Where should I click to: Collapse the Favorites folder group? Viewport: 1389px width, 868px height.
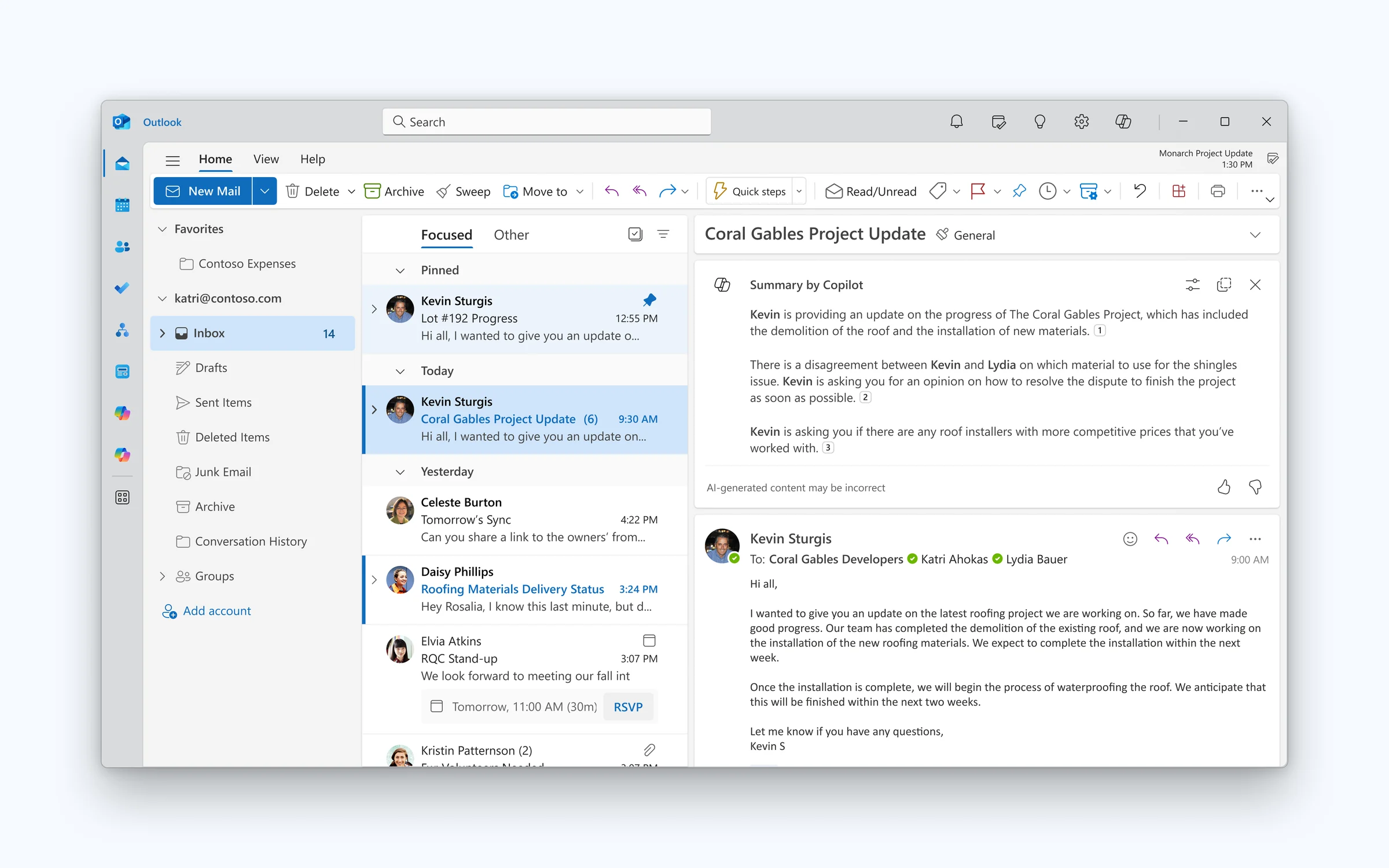162,229
